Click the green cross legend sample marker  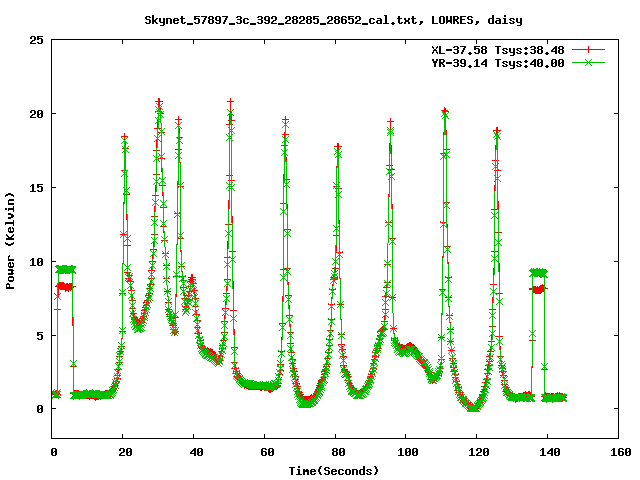(x=588, y=63)
